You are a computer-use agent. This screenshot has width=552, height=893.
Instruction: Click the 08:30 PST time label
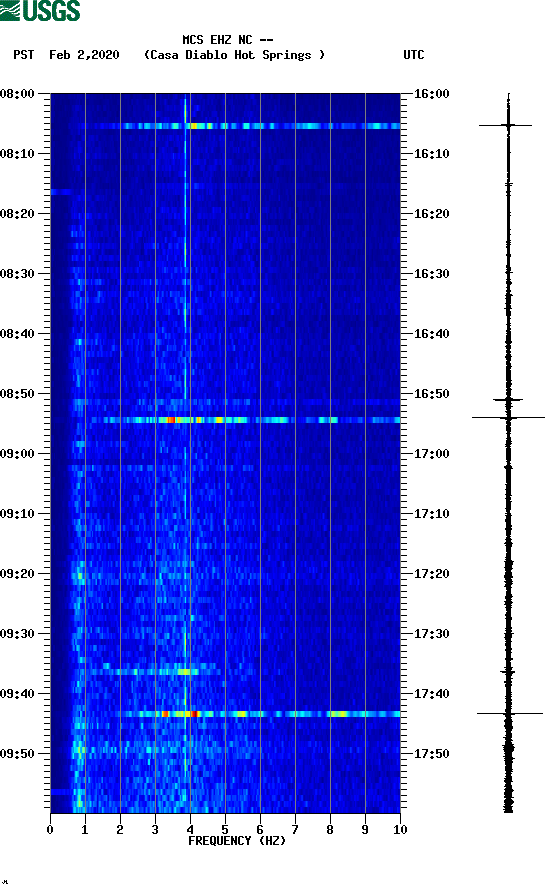pyautogui.click(x=18, y=274)
